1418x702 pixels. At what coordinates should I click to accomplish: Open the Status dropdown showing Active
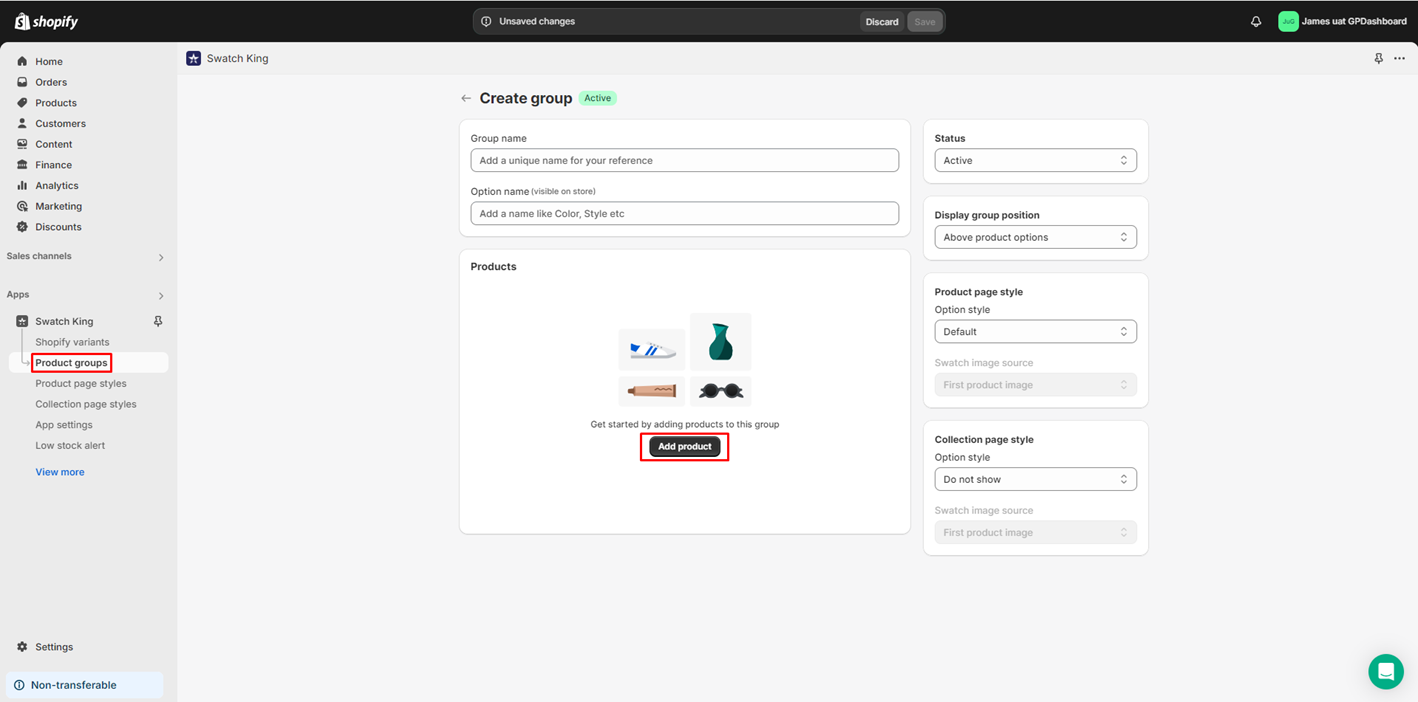coord(1035,160)
